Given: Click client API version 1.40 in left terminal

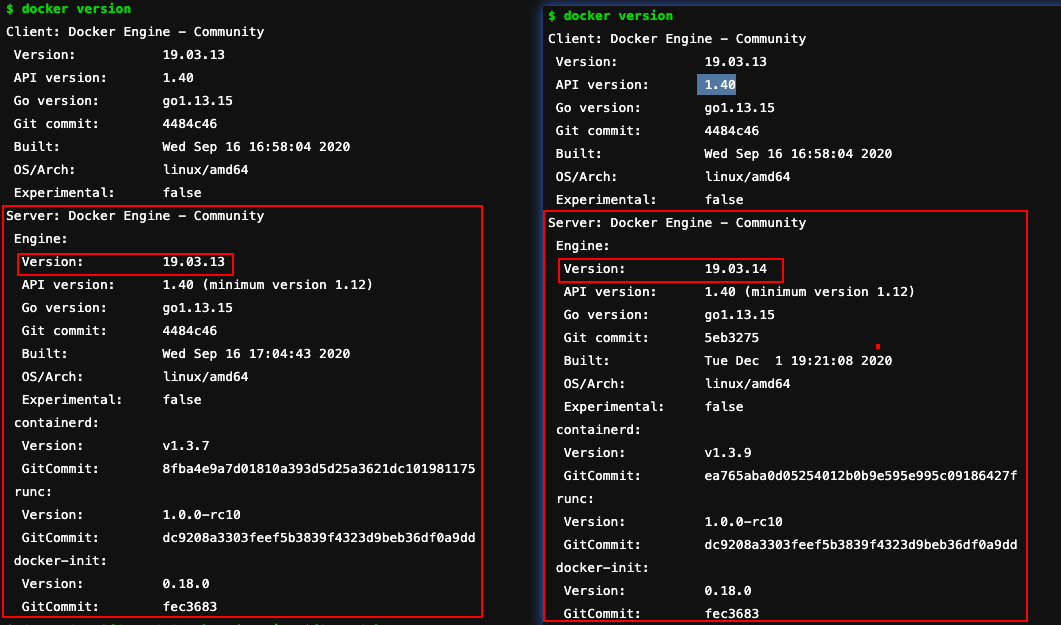Looking at the screenshot, I should tap(178, 78).
